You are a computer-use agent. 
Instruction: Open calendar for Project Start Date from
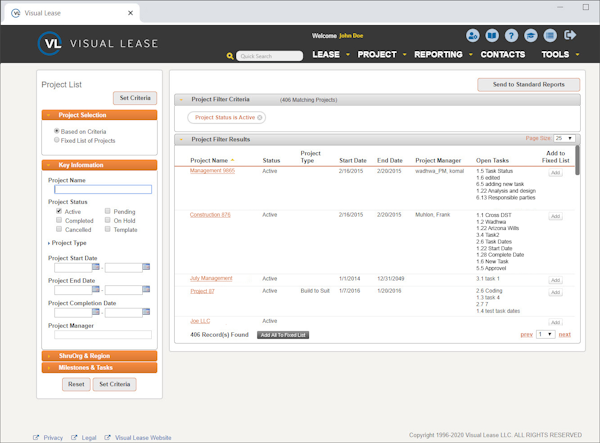[96, 267]
